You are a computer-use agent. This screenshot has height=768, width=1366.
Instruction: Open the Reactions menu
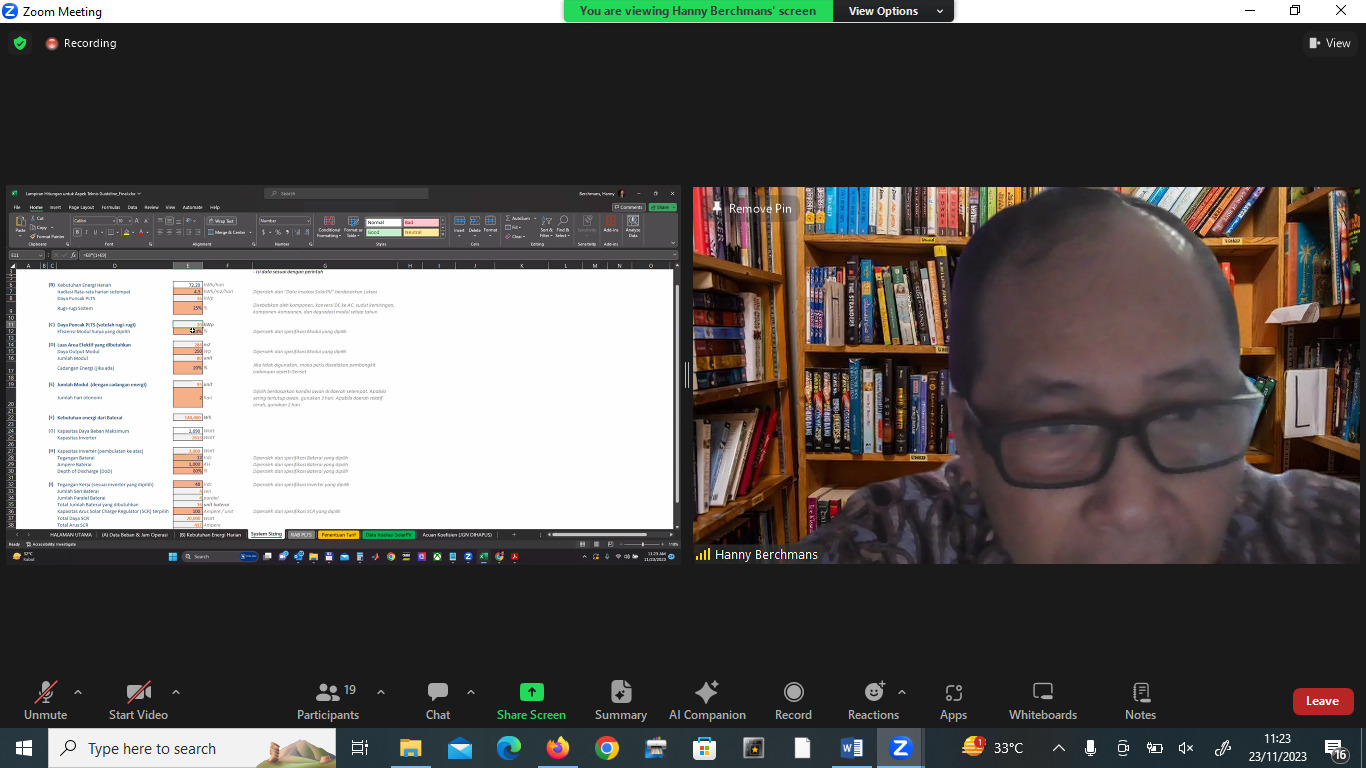[x=874, y=700]
